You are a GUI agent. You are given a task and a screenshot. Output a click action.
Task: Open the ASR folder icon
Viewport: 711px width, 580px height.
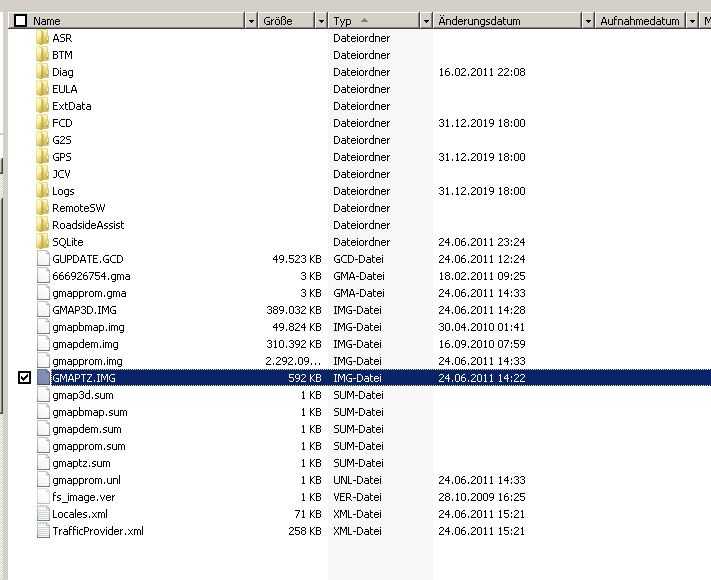tap(42, 38)
